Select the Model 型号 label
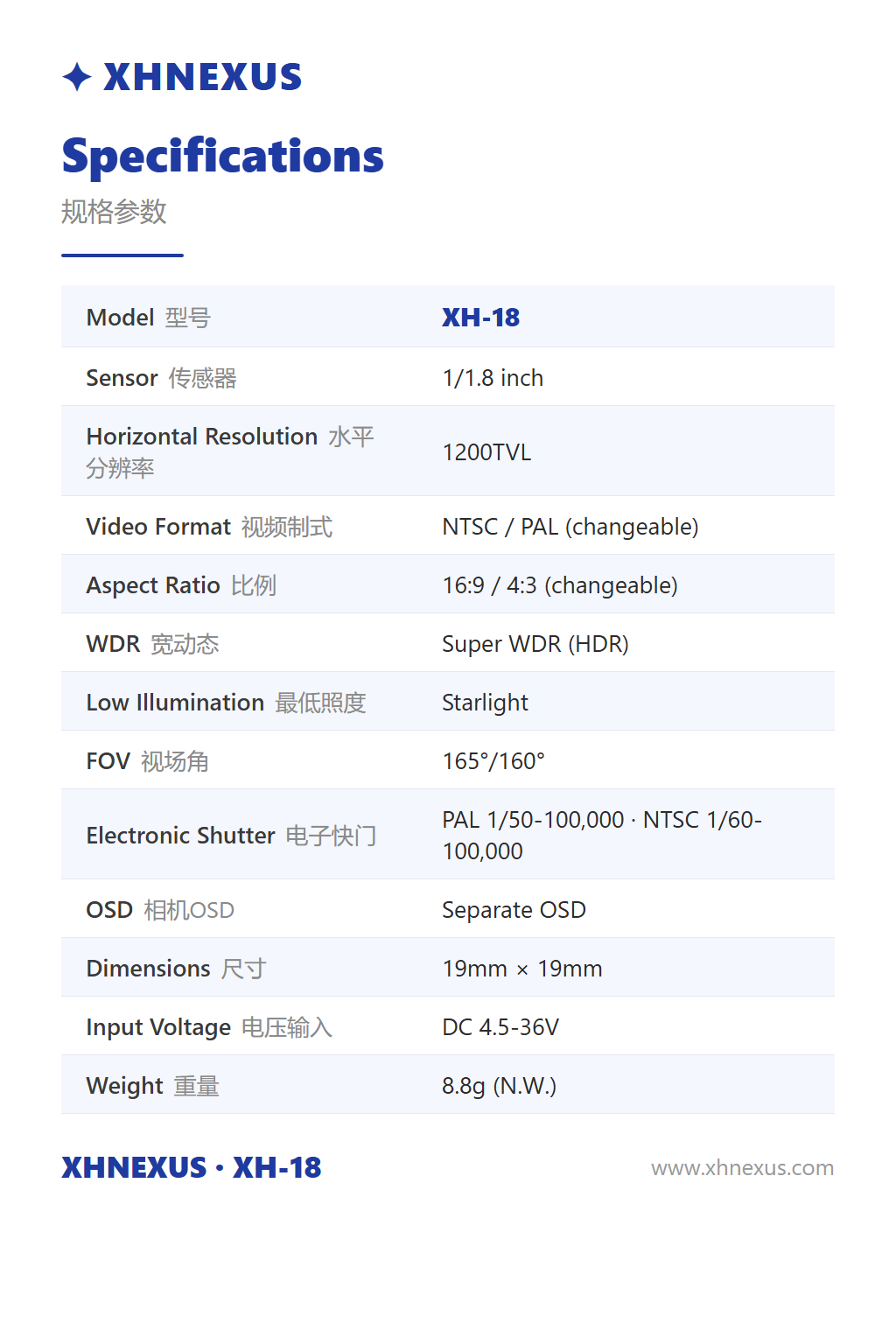Image resolution: width=896 pixels, height=1344 pixels. point(148,318)
